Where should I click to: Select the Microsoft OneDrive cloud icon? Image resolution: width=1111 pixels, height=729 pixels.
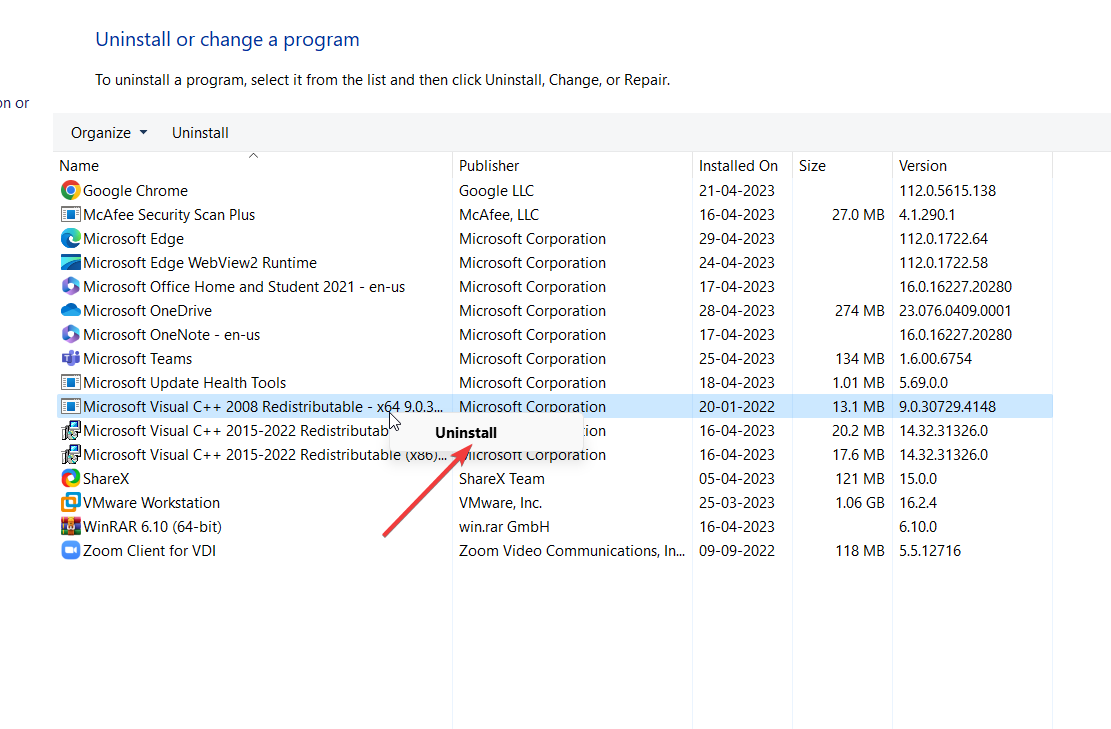tap(70, 311)
